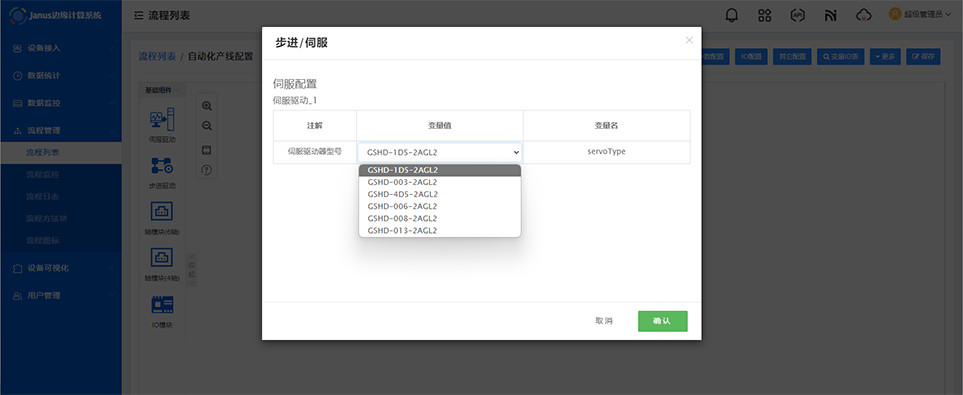Choose GSHD-003-2AGL2 in the dropdown list
This screenshot has height=395, width=963.
[x=440, y=182]
